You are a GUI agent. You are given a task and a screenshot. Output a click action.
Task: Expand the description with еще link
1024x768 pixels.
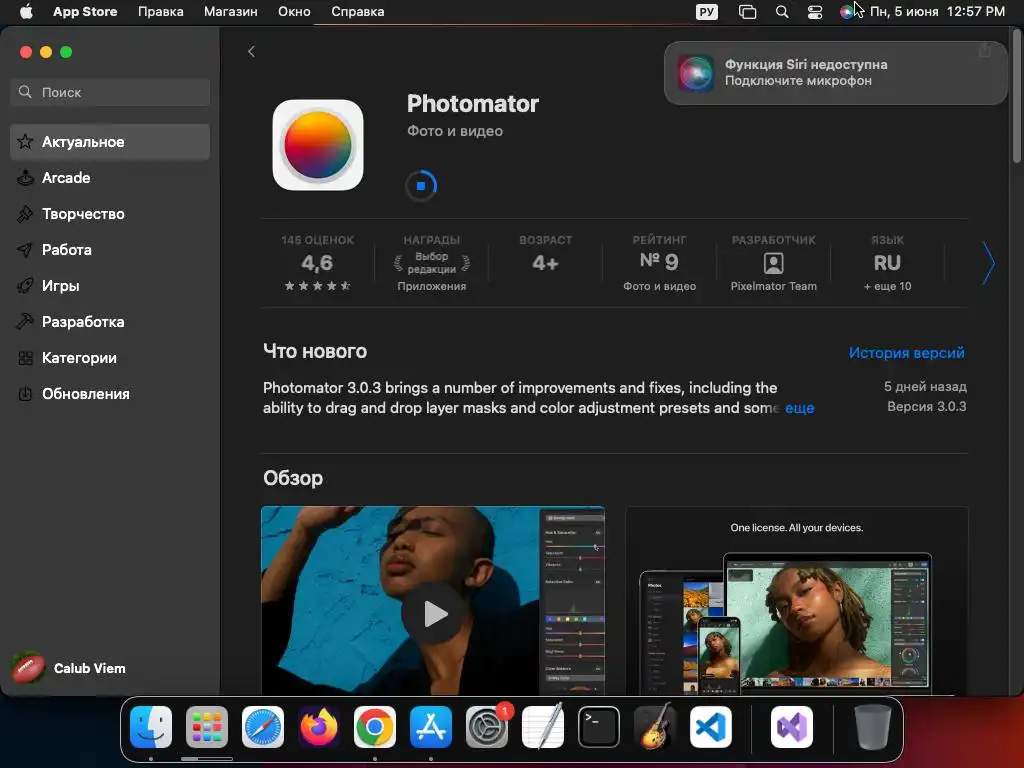tap(799, 408)
